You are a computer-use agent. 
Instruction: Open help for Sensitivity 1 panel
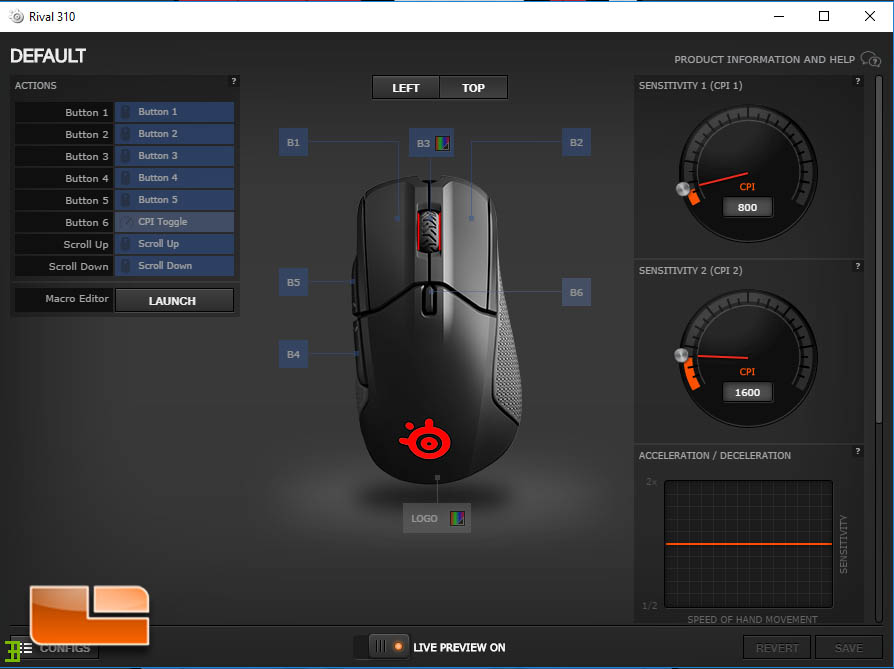click(858, 81)
